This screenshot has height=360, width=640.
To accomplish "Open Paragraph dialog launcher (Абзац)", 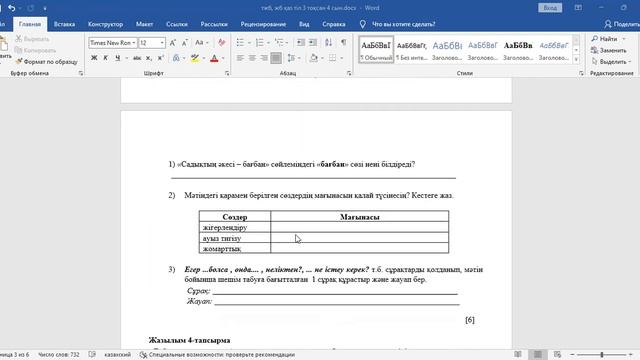I will [349, 73].
